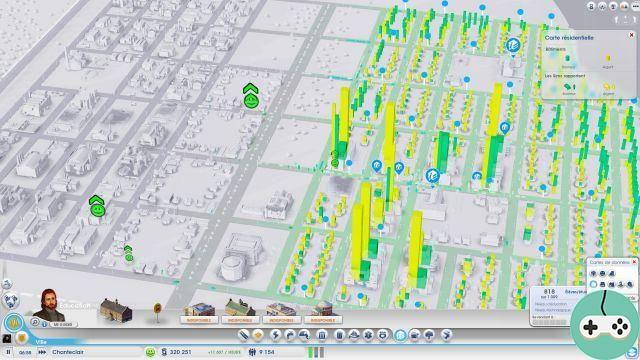Select first data map icon in top row

point(593,273)
